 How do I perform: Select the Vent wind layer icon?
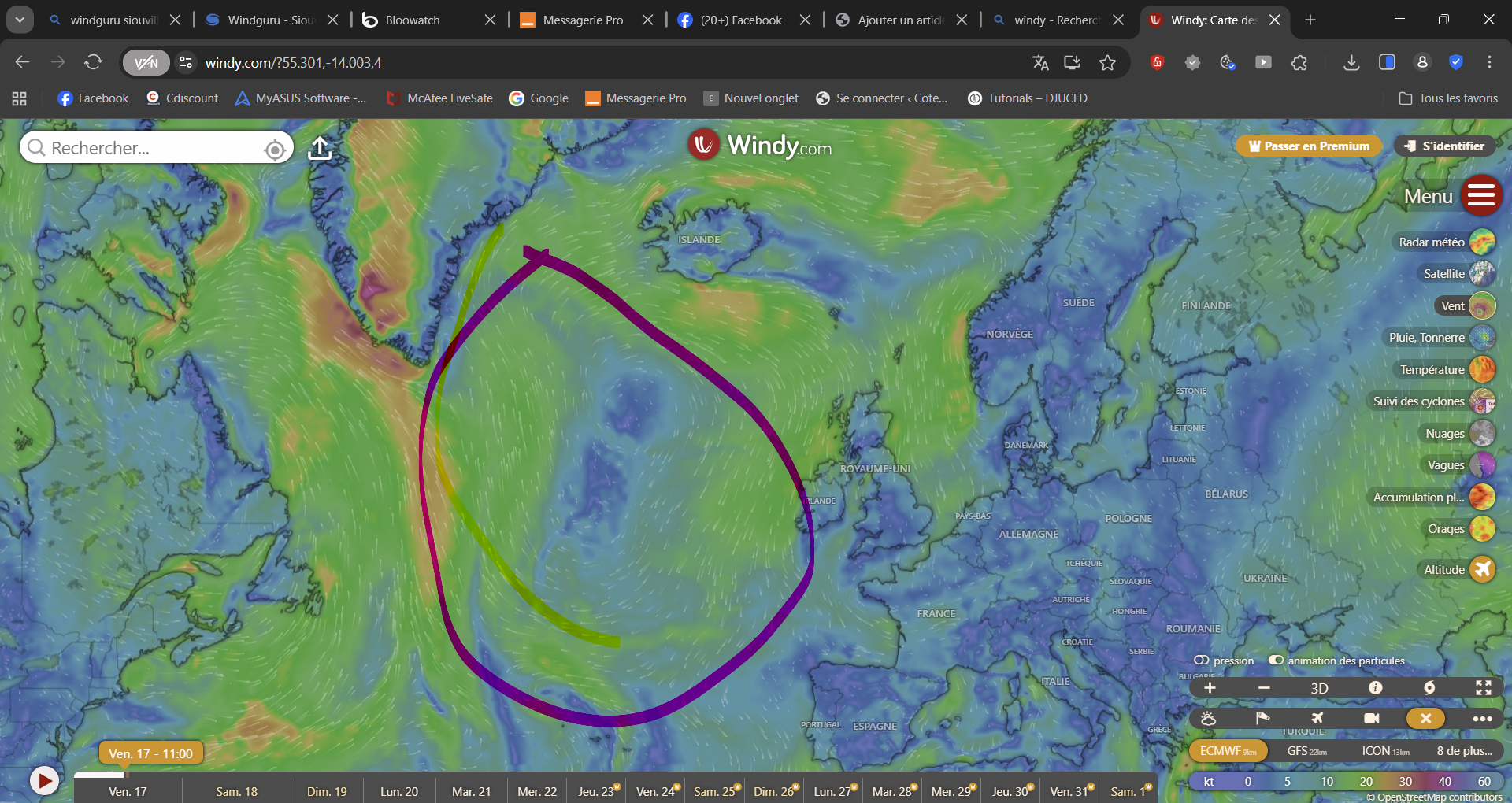(1482, 305)
